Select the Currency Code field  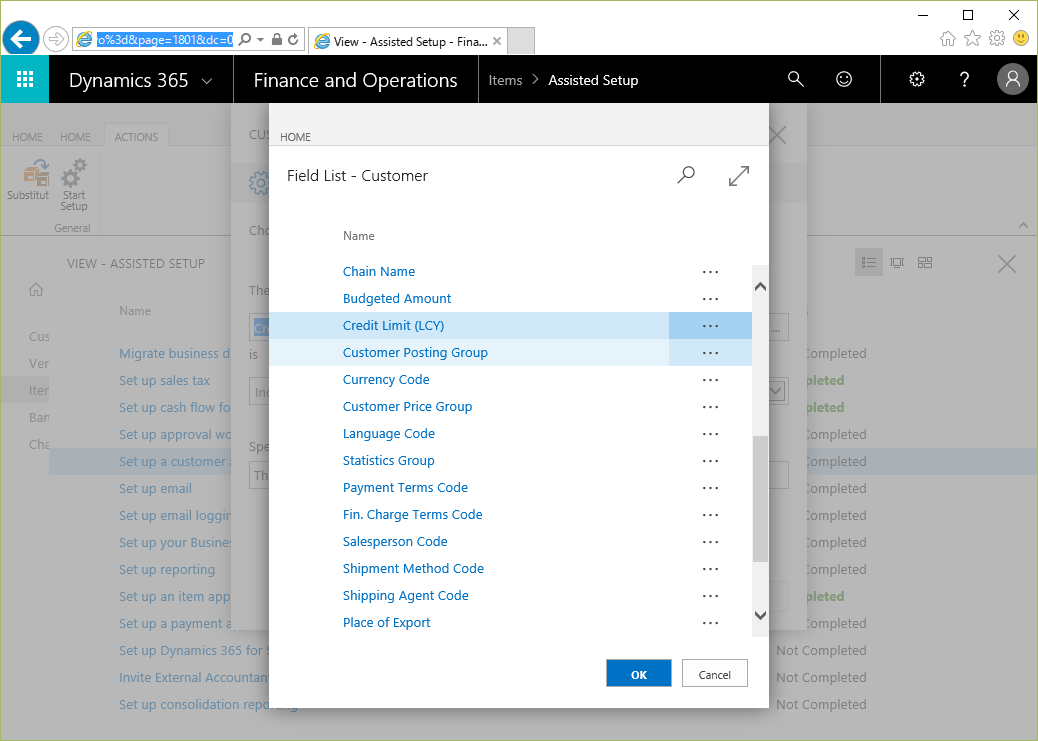(x=386, y=380)
